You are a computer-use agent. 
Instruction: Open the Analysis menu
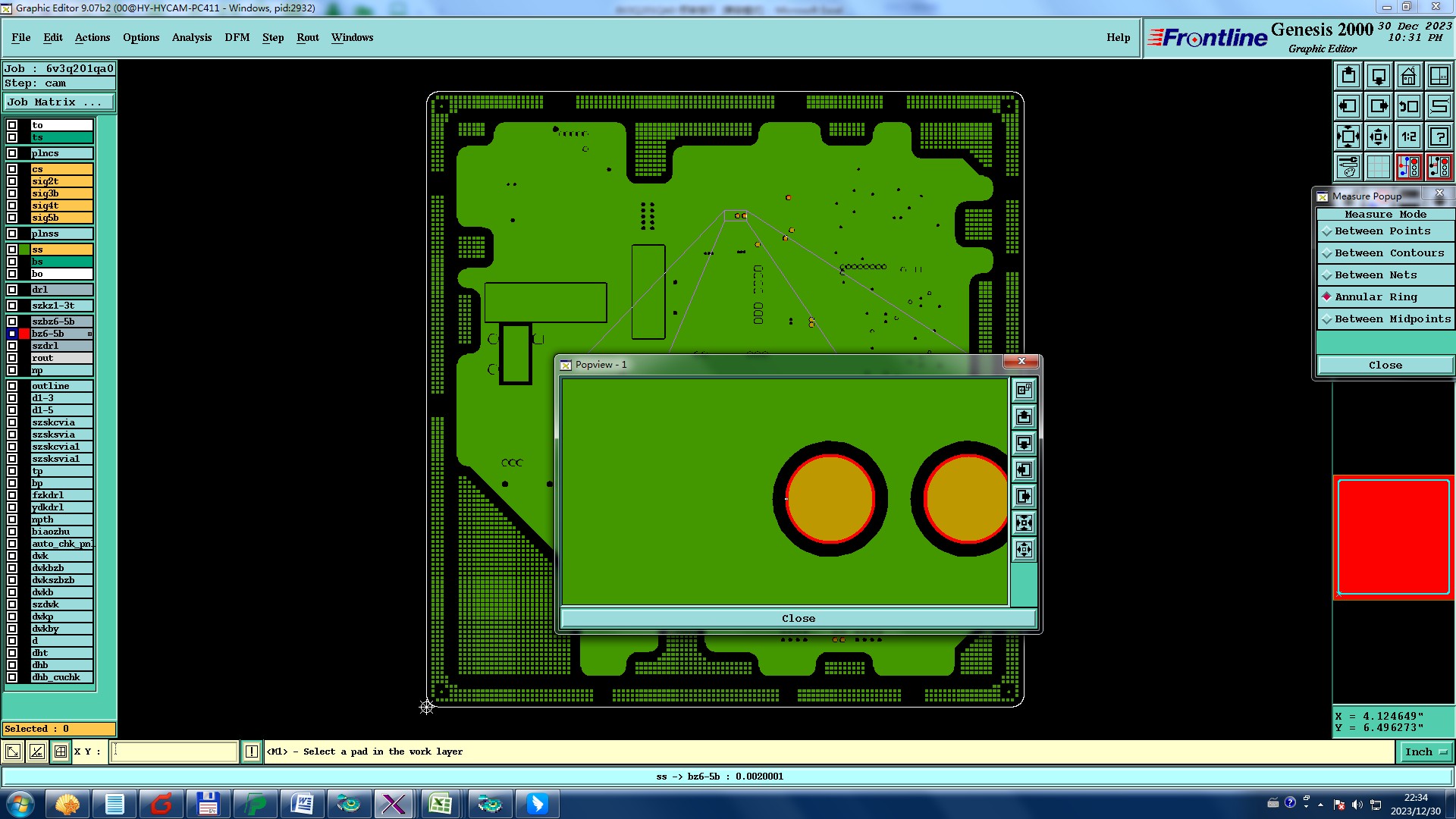coord(191,37)
